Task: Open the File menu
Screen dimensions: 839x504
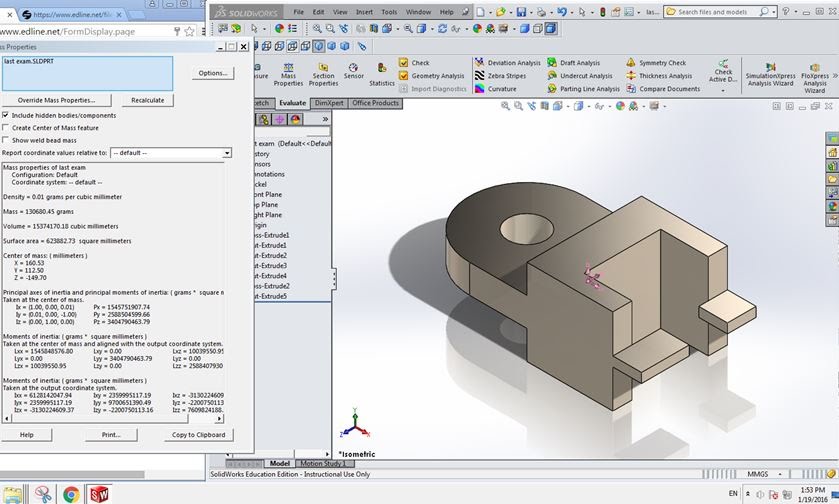Action: 298,12
